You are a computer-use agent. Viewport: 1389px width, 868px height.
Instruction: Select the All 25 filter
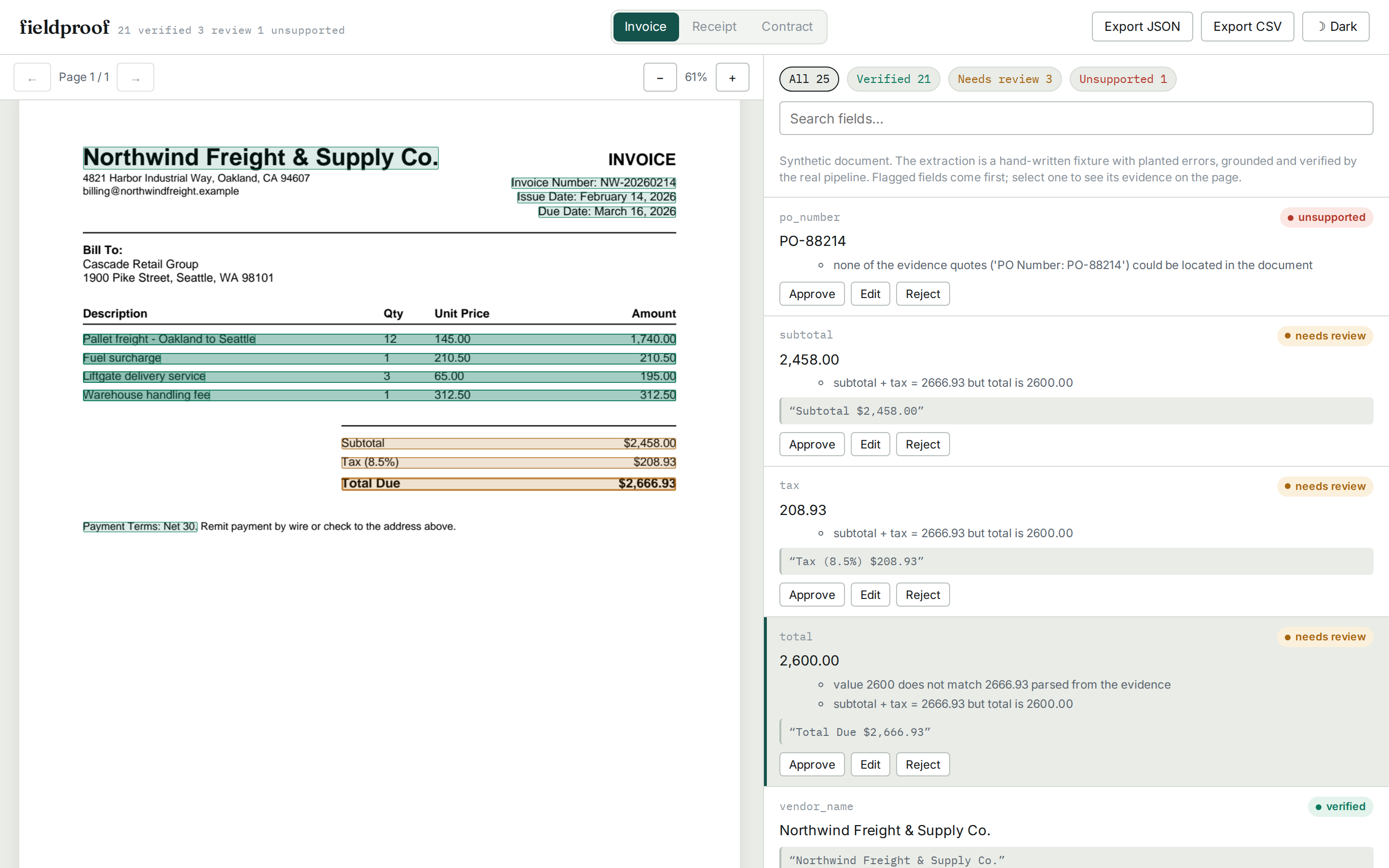pyautogui.click(x=809, y=79)
